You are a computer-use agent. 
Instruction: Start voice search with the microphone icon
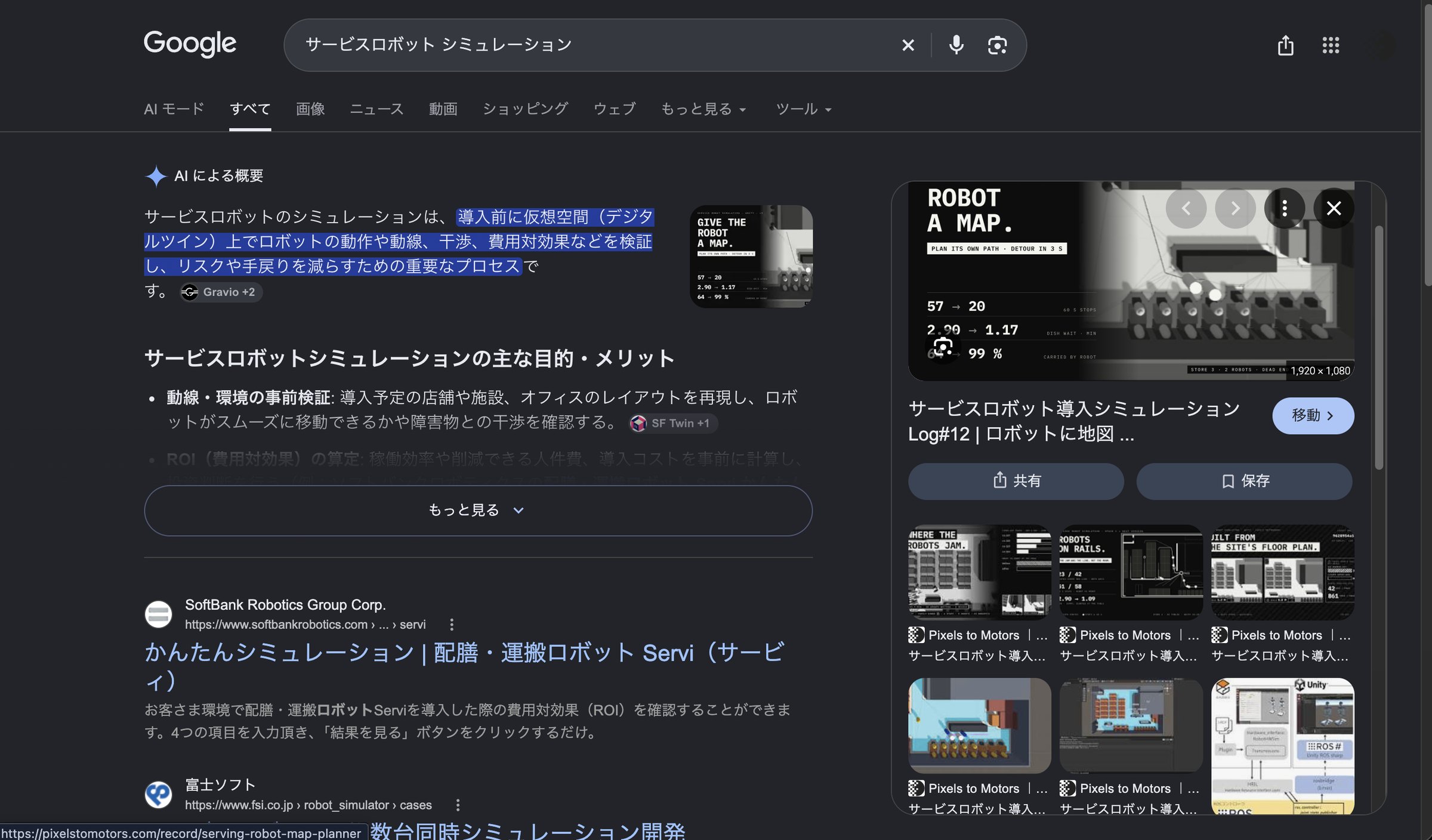[x=956, y=45]
